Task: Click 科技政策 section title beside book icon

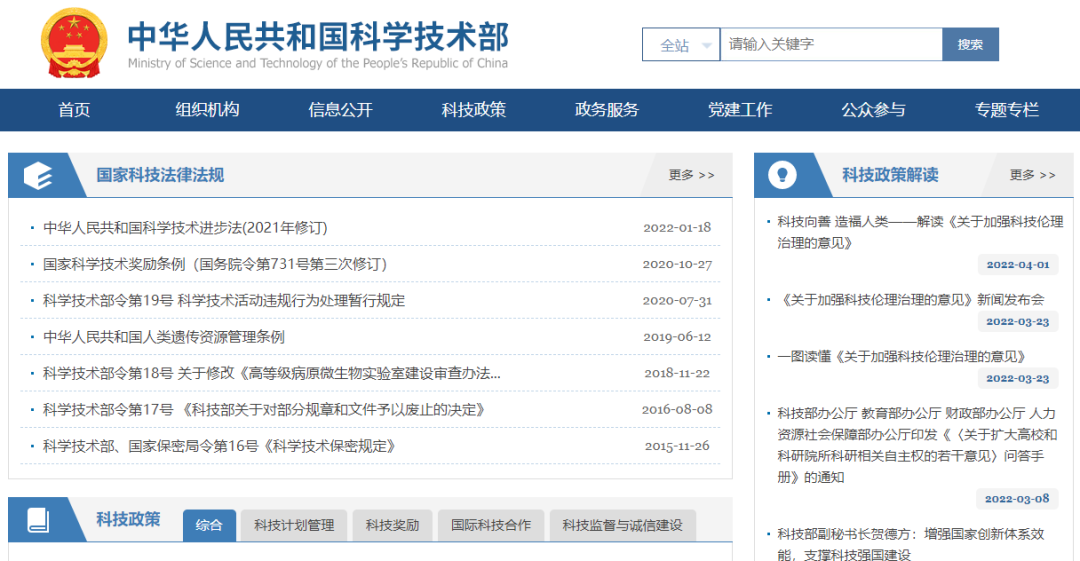Action: [128, 519]
